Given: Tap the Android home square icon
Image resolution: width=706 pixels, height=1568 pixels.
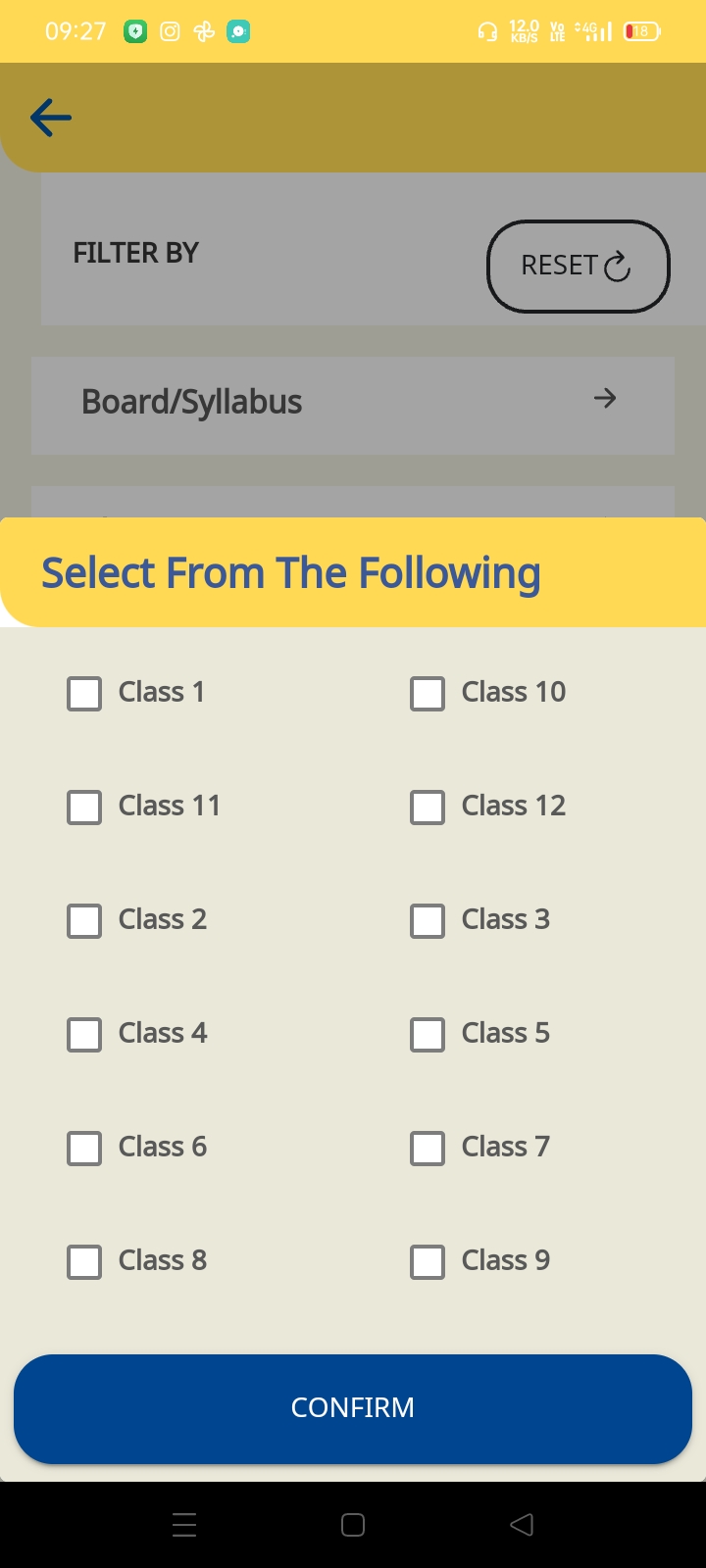Looking at the screenshot, I should 353,1525.
